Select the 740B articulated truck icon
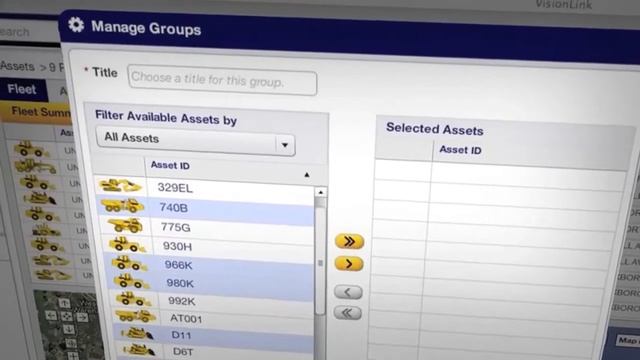 122,205
